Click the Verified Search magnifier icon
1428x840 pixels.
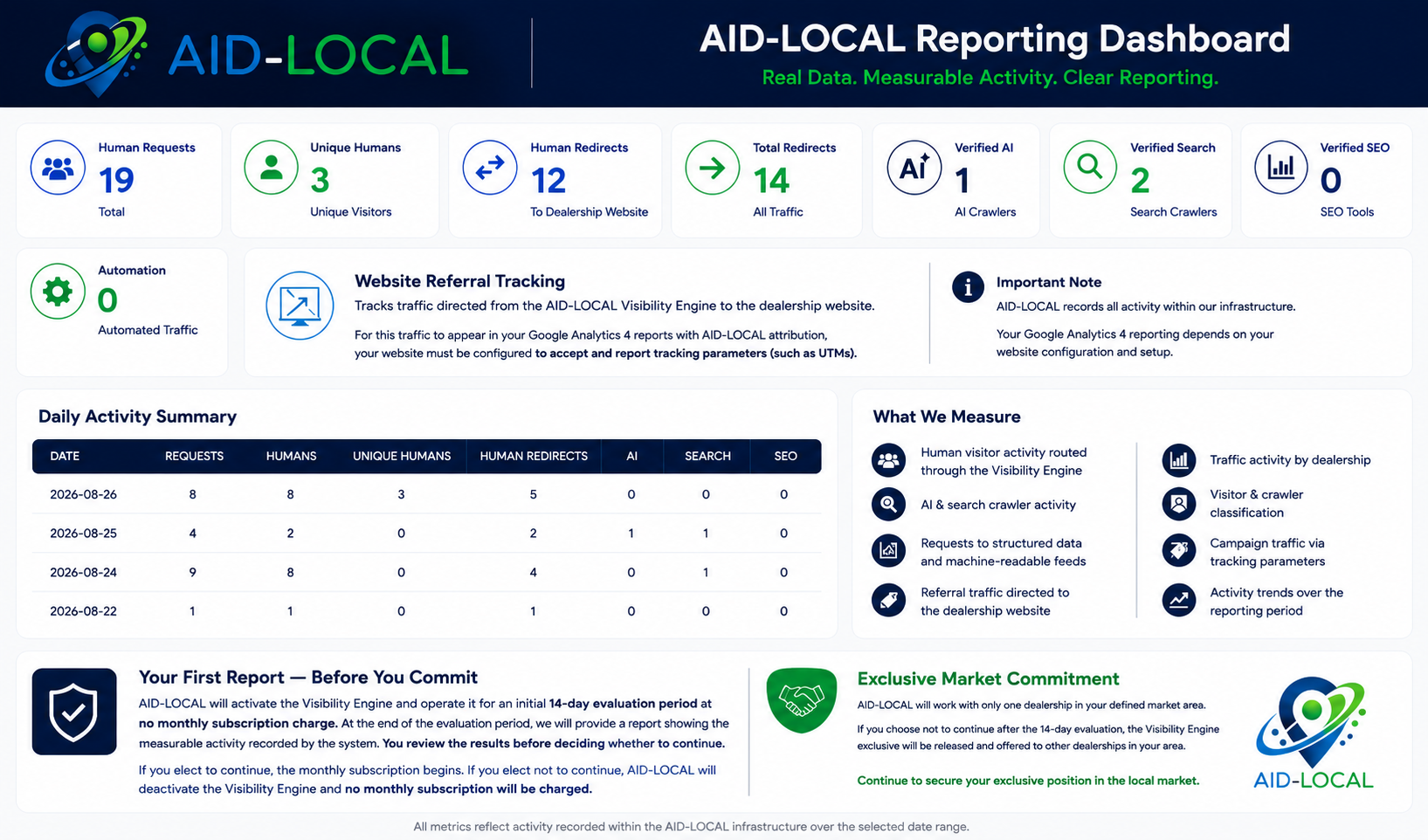(x=1090, y=168)
